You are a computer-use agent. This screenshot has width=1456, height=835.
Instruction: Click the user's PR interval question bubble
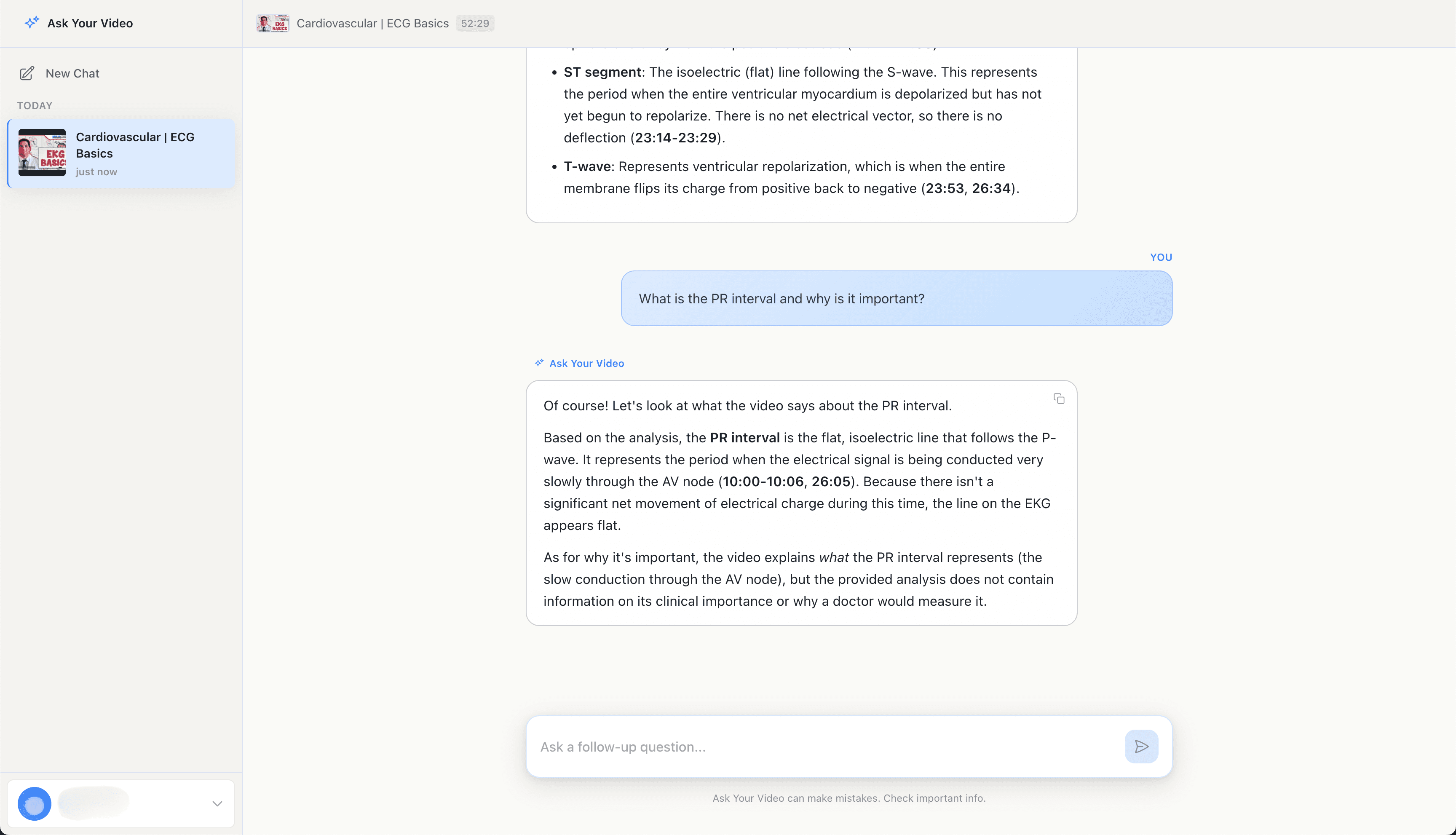click(896, 298)
